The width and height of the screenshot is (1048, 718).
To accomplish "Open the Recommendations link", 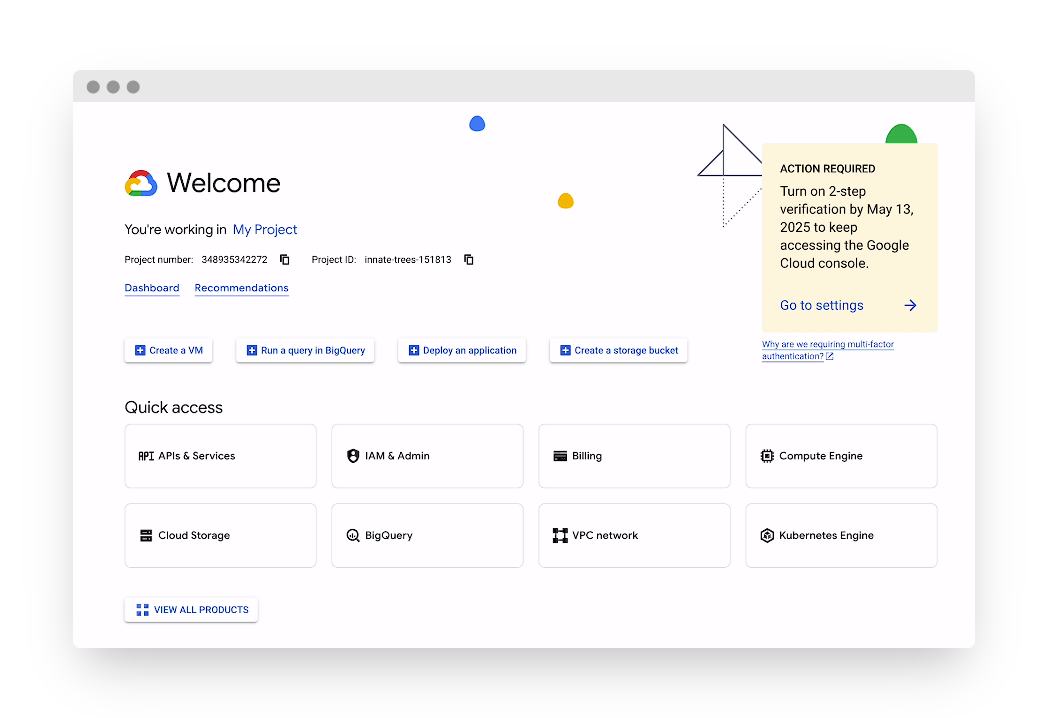I will 241,288.
